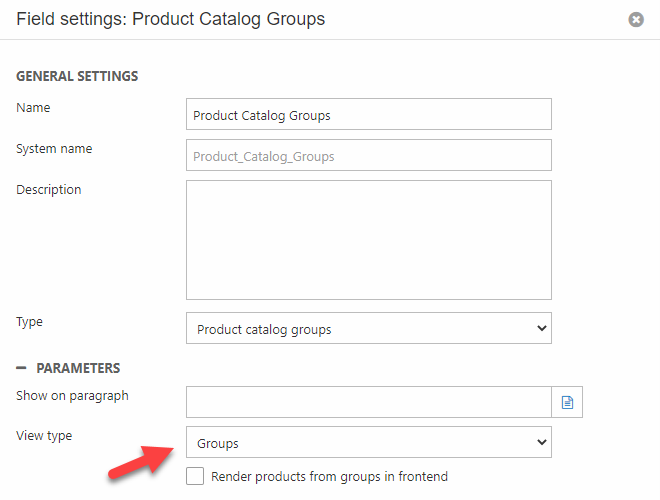660x500 pixels.
Task: Click the 'Render products from groups in frontend' label text
Action: (x=329, y=477)
